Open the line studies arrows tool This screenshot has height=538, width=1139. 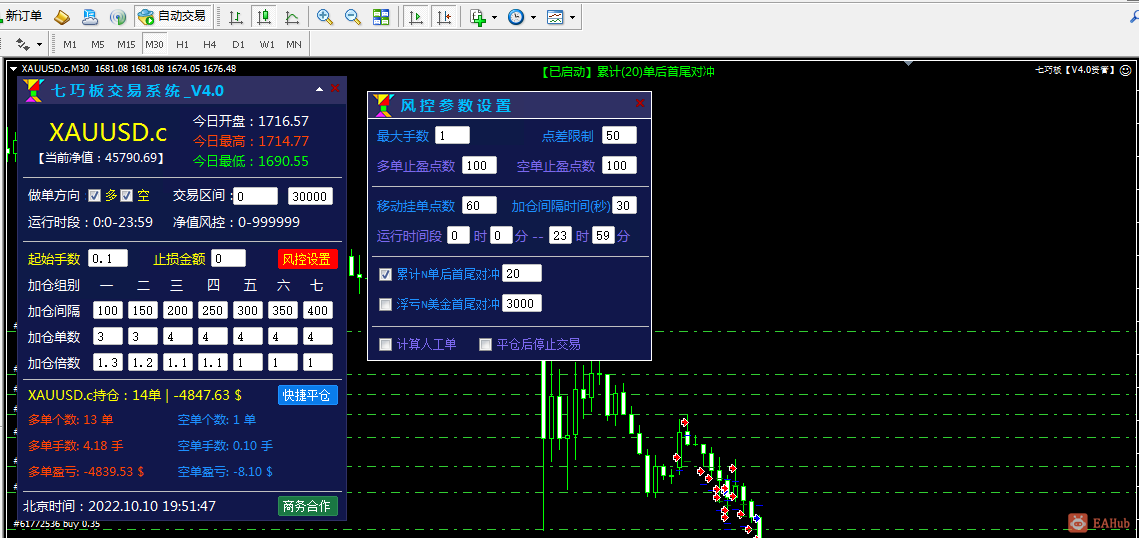tap(23, 44)
